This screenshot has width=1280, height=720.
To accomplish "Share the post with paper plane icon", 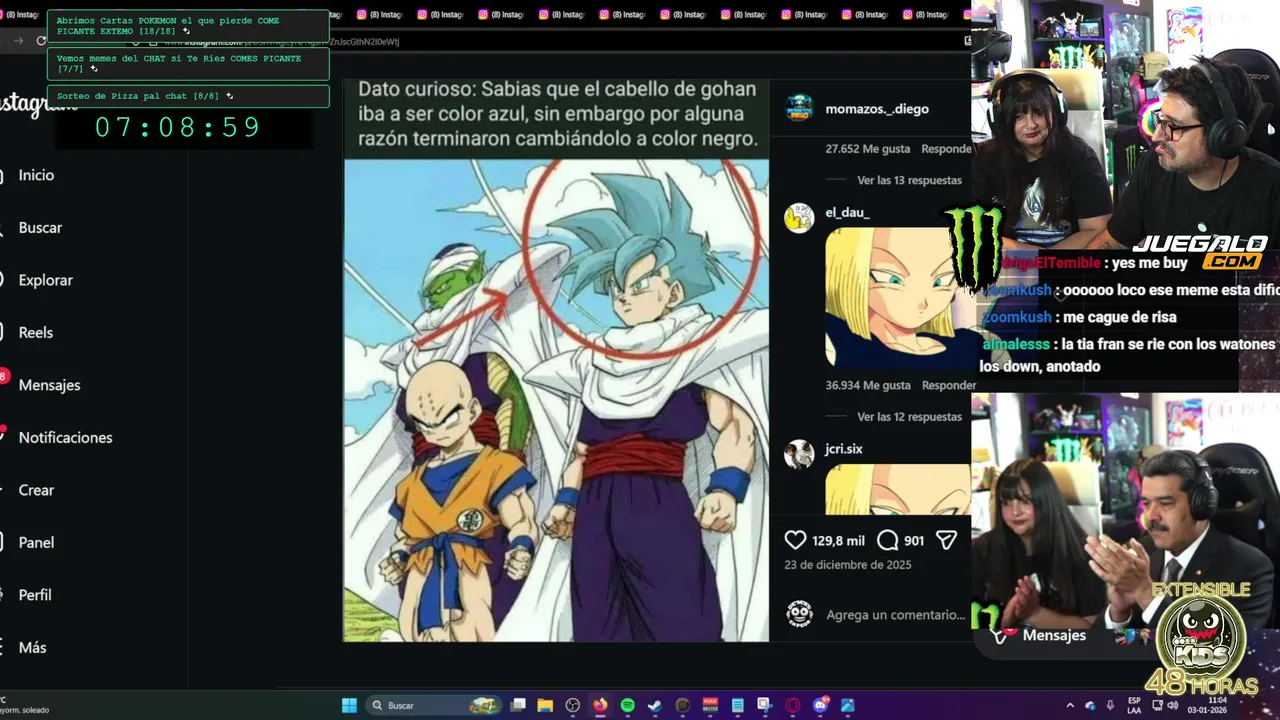I will click(x=946, y=540).
